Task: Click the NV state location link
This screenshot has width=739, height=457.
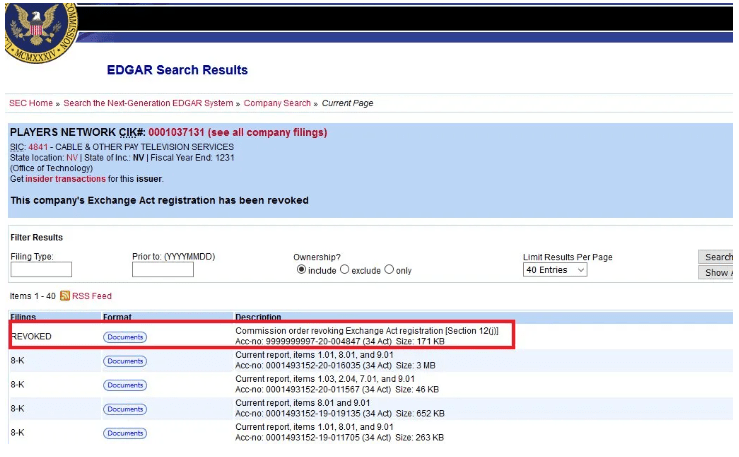Action: pos(72,158)
